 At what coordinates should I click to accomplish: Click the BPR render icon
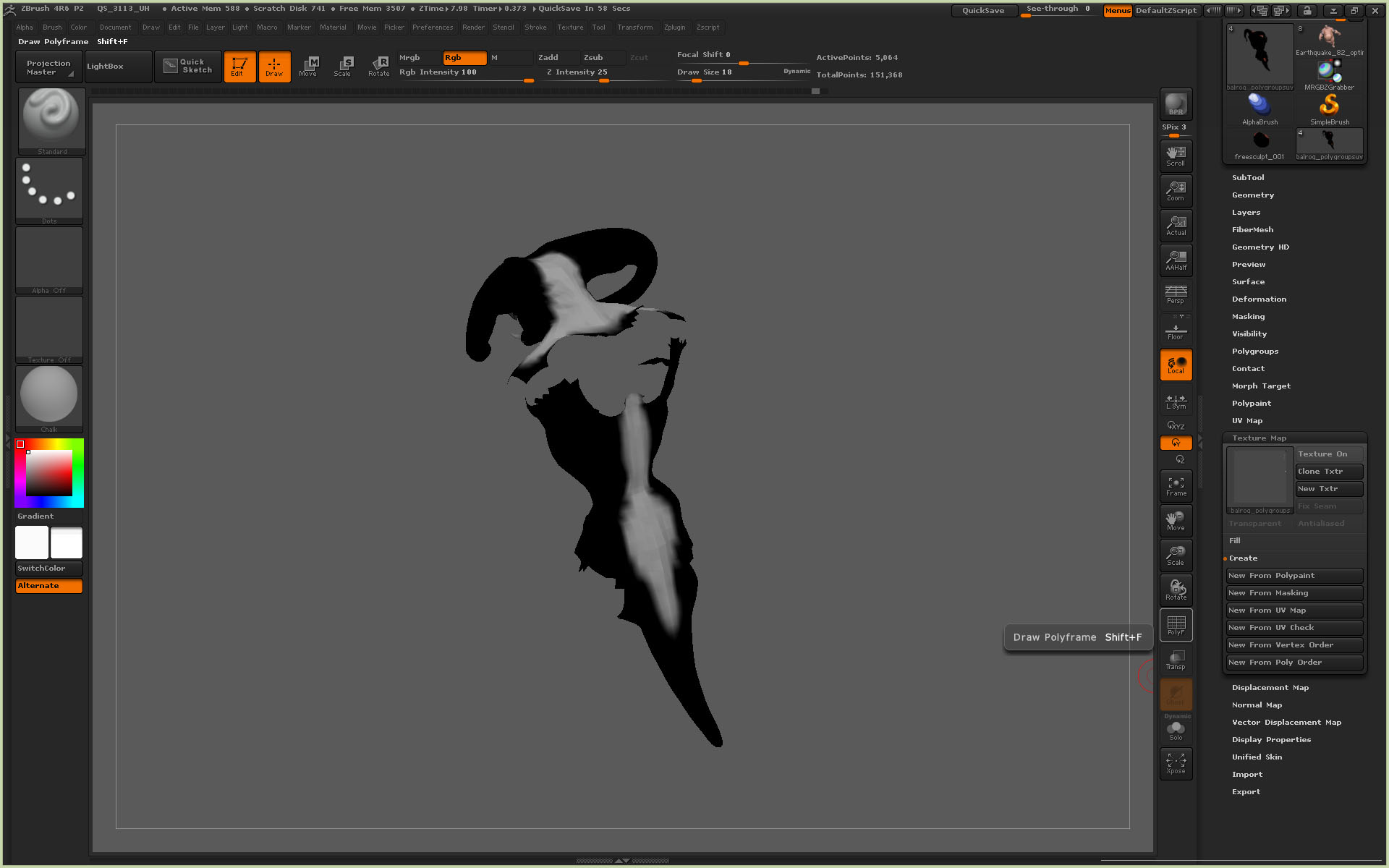pos(1176,104)
